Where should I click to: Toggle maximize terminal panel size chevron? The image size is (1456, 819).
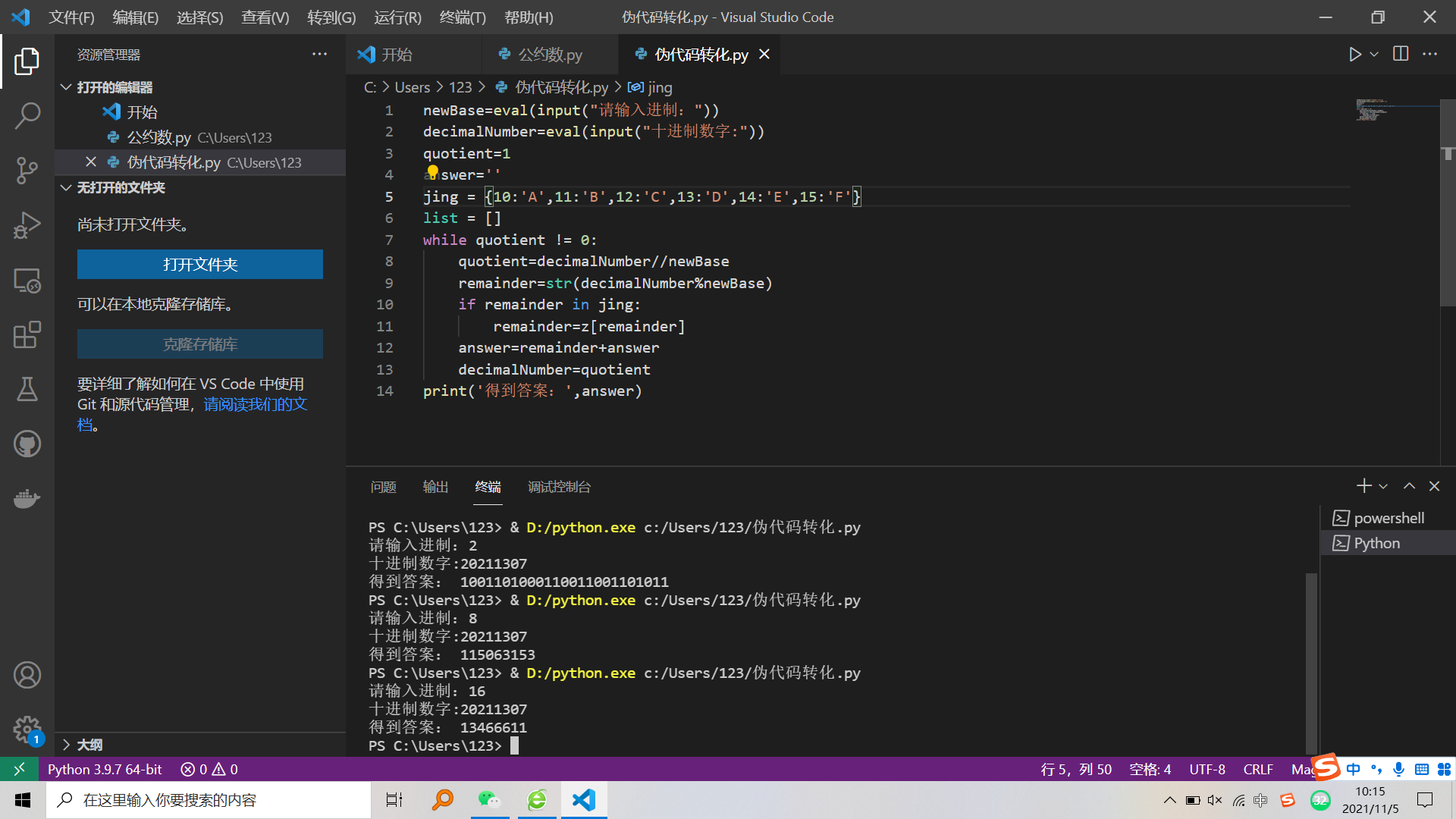pos(1409,486)
